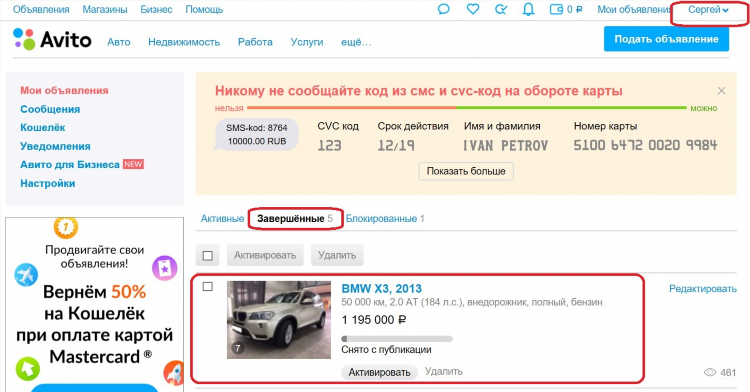The width and height of the screenshot is (750, 392).
Task: Open favorites heart icon
Action: click(473, 9)
